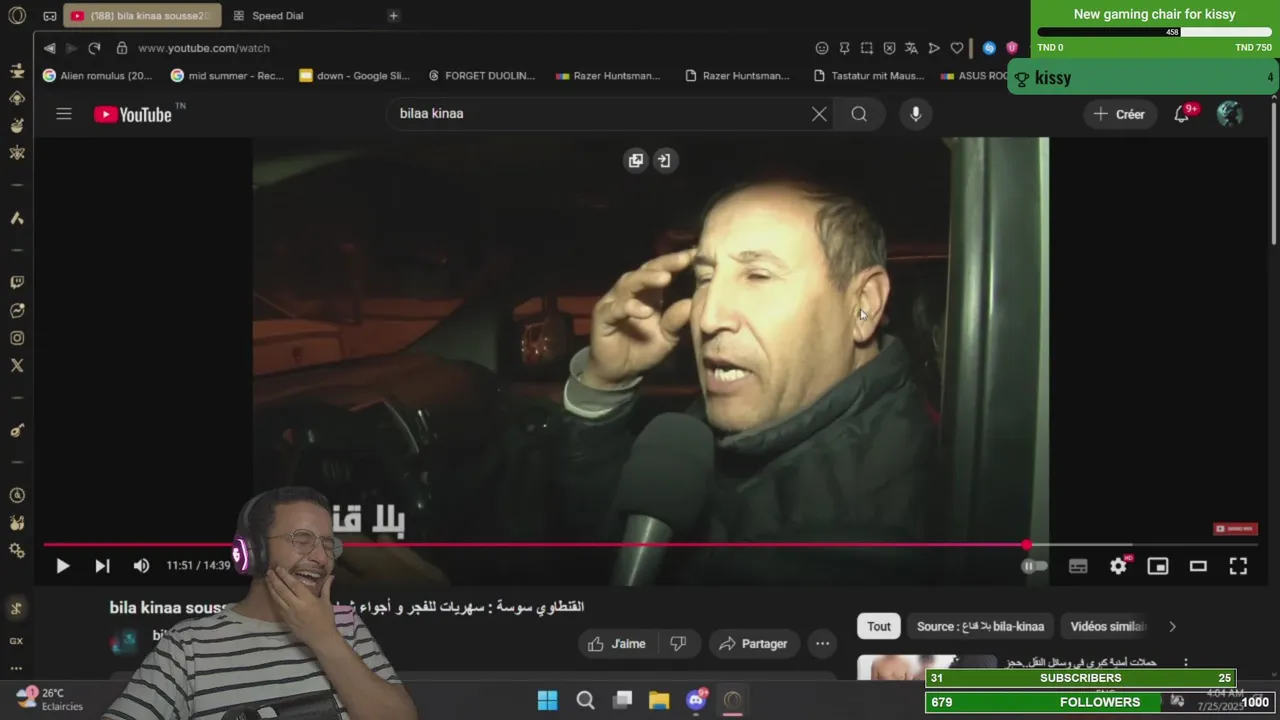The height and width of the screenshot is (720, 1280).
Task: Click the translate page icon
Action: tap(911, 48)
